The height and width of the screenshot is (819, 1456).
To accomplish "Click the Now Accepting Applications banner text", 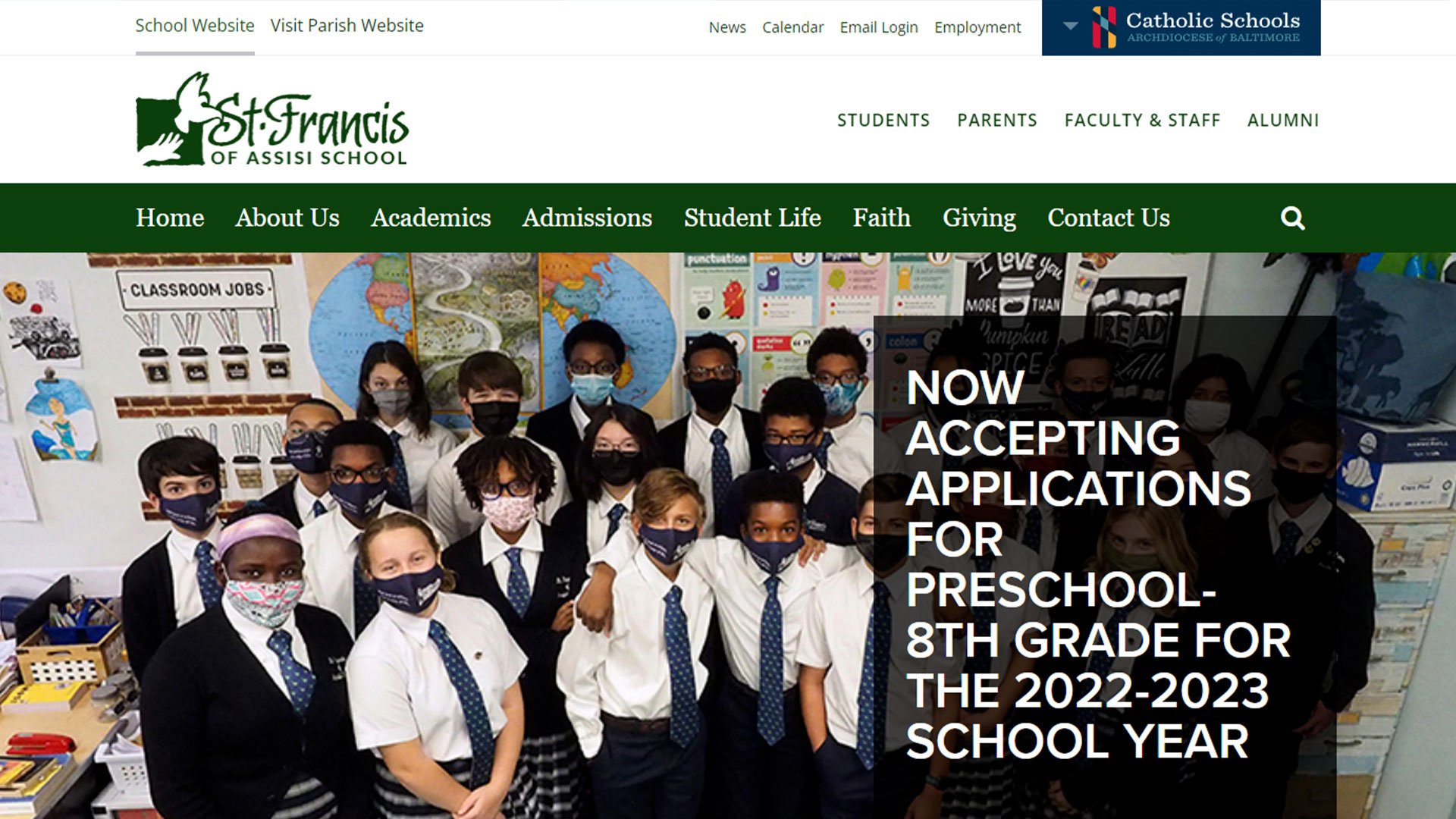I will click(x=1098, y=564).
